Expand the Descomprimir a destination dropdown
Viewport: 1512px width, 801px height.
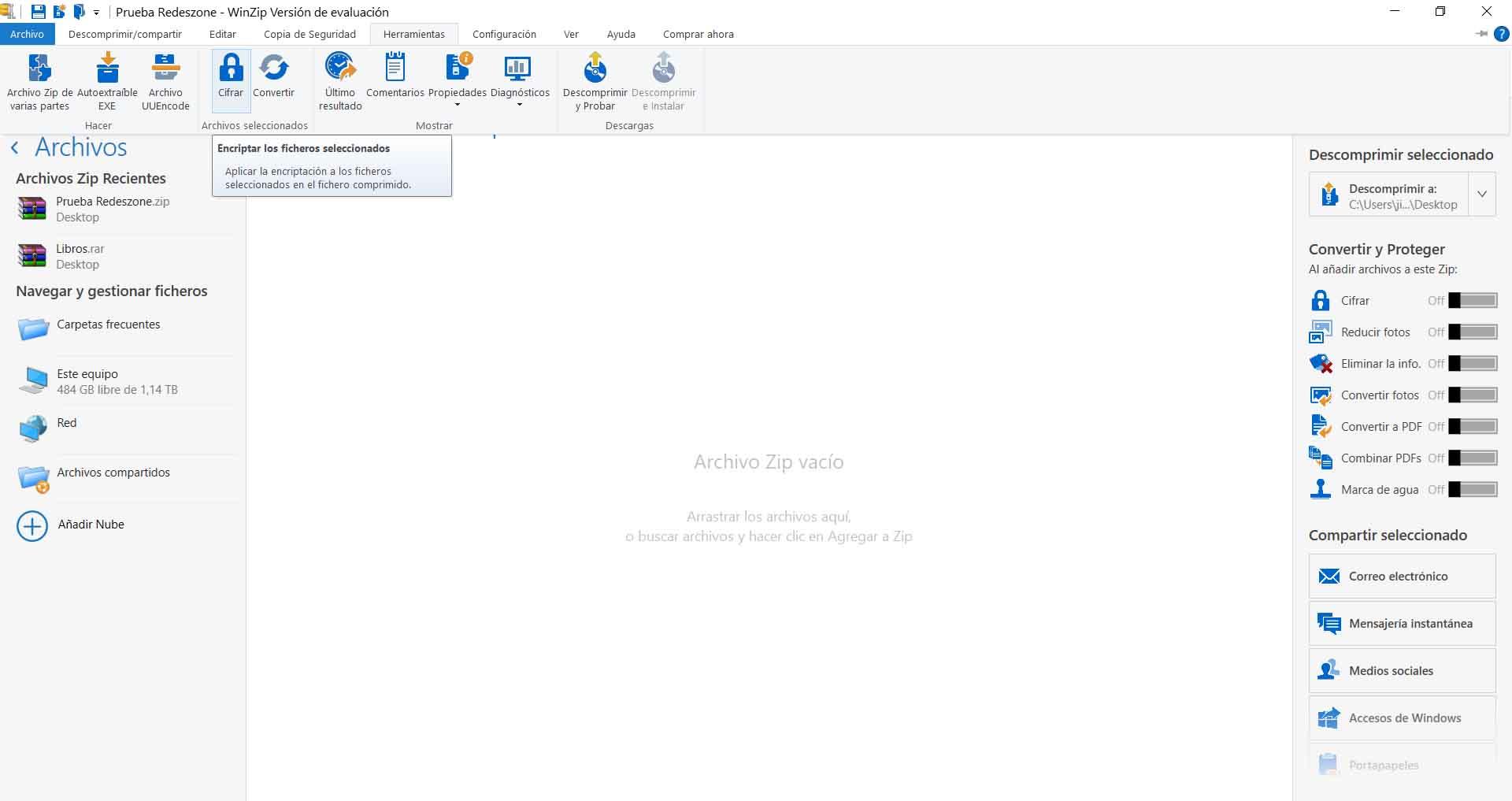click(1482, 194)
